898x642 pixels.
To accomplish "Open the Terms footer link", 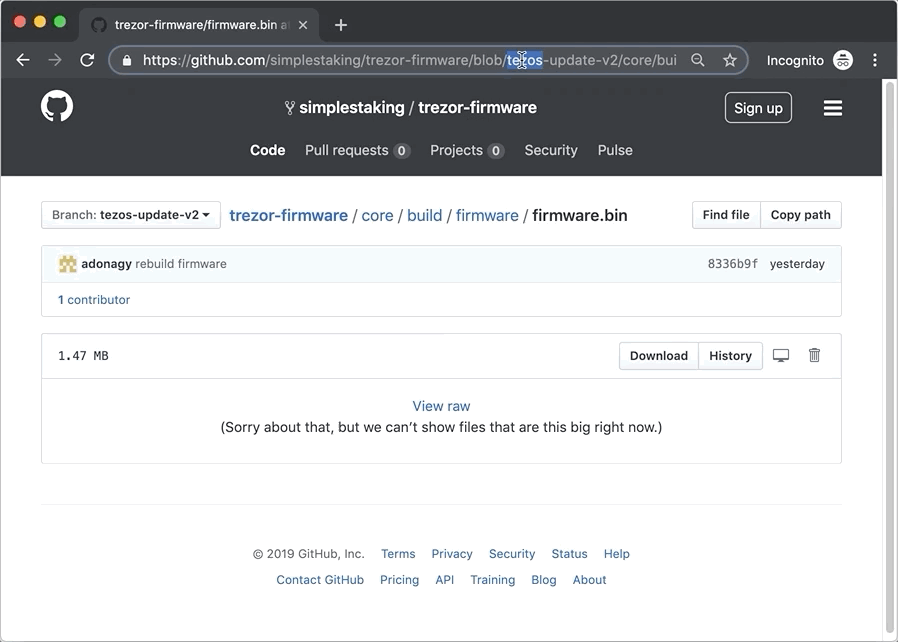I will click(398, 554).
